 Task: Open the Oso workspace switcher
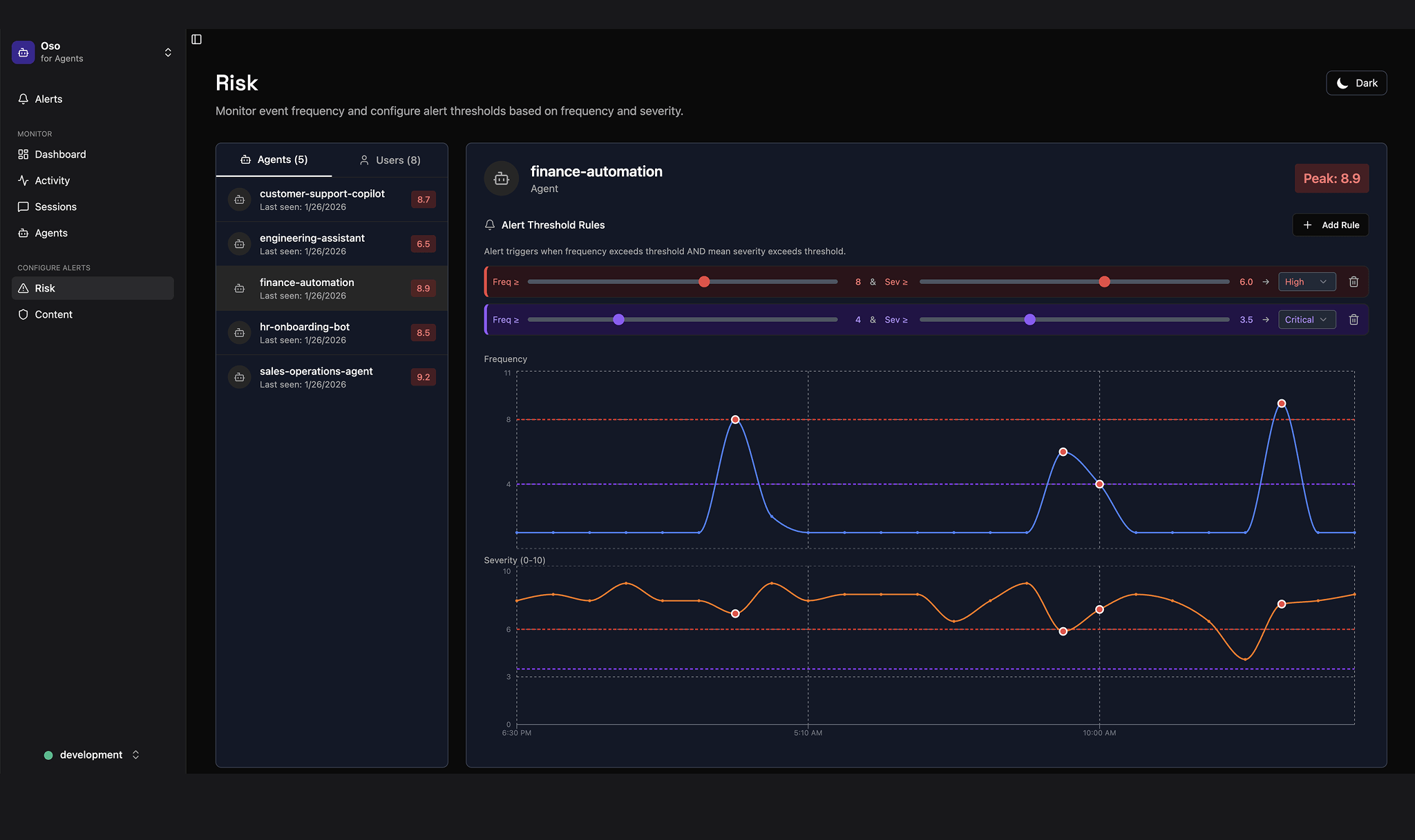click(x=168, y=52)
